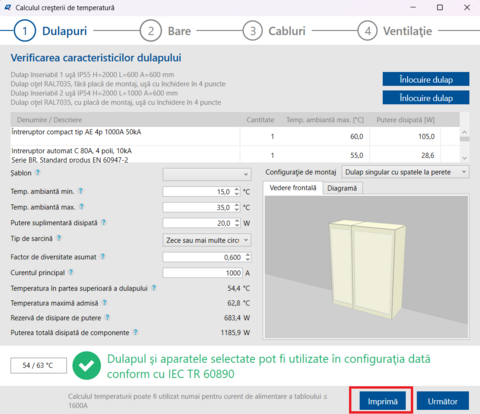Switch to the Diagramă tab
480x414 pixels.
pyautogui.click(x=342, y=188)
